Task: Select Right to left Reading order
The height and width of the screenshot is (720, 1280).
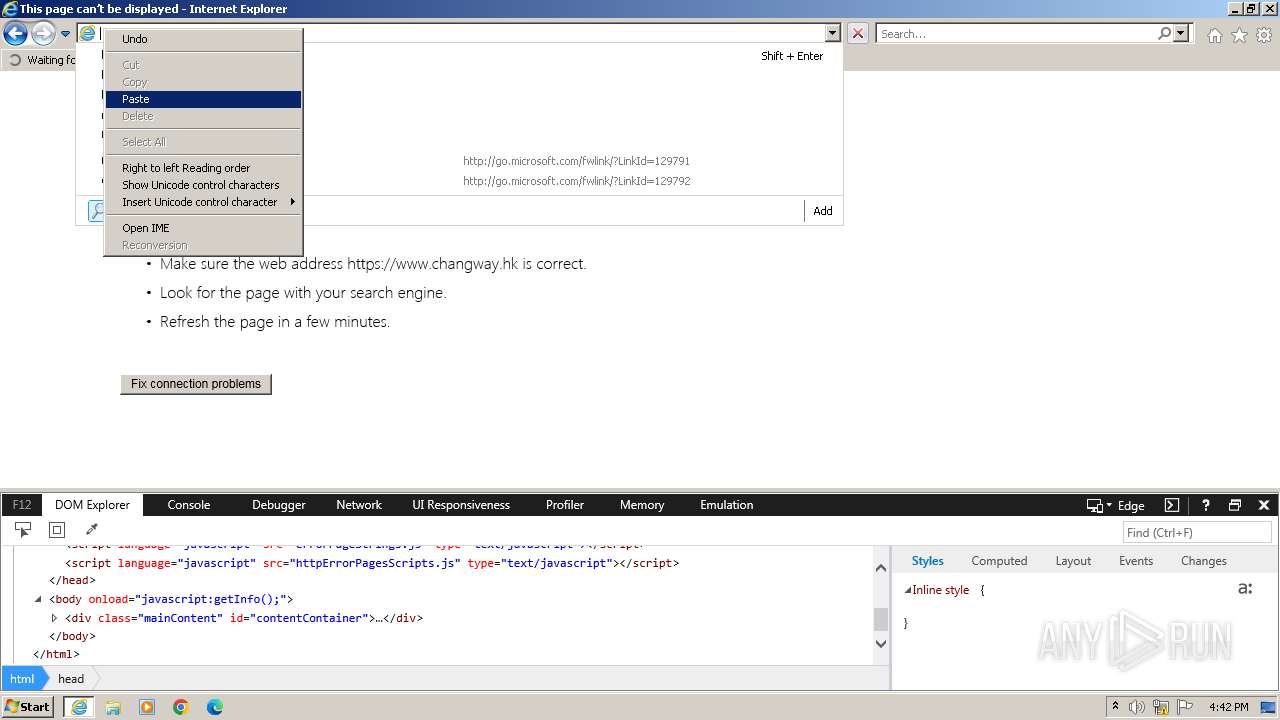Action: [x=203, y=168]
